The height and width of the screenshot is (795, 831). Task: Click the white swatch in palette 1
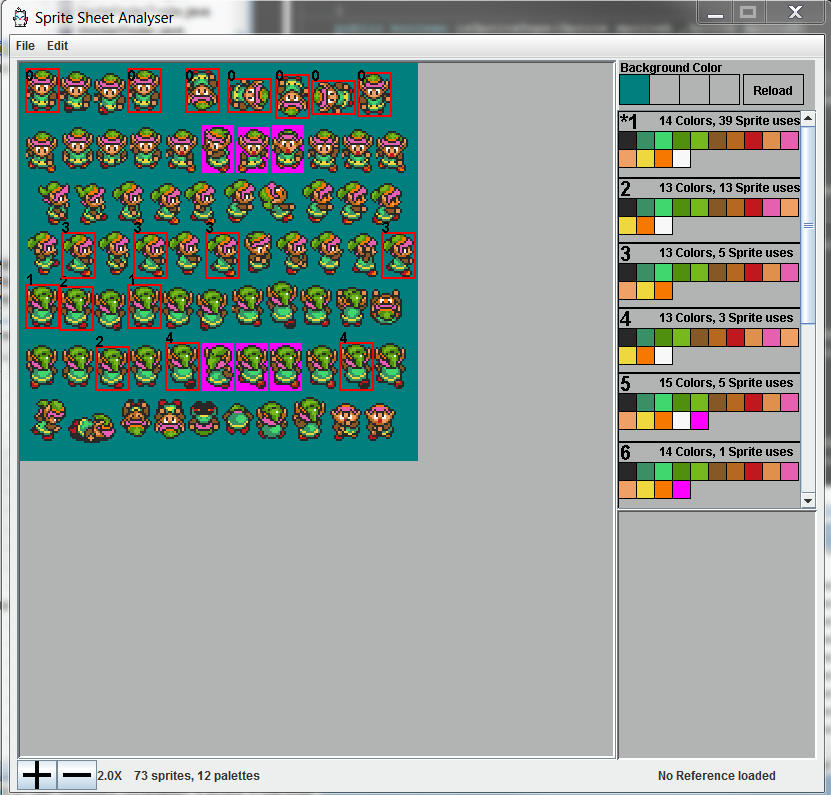click(681, 158)
